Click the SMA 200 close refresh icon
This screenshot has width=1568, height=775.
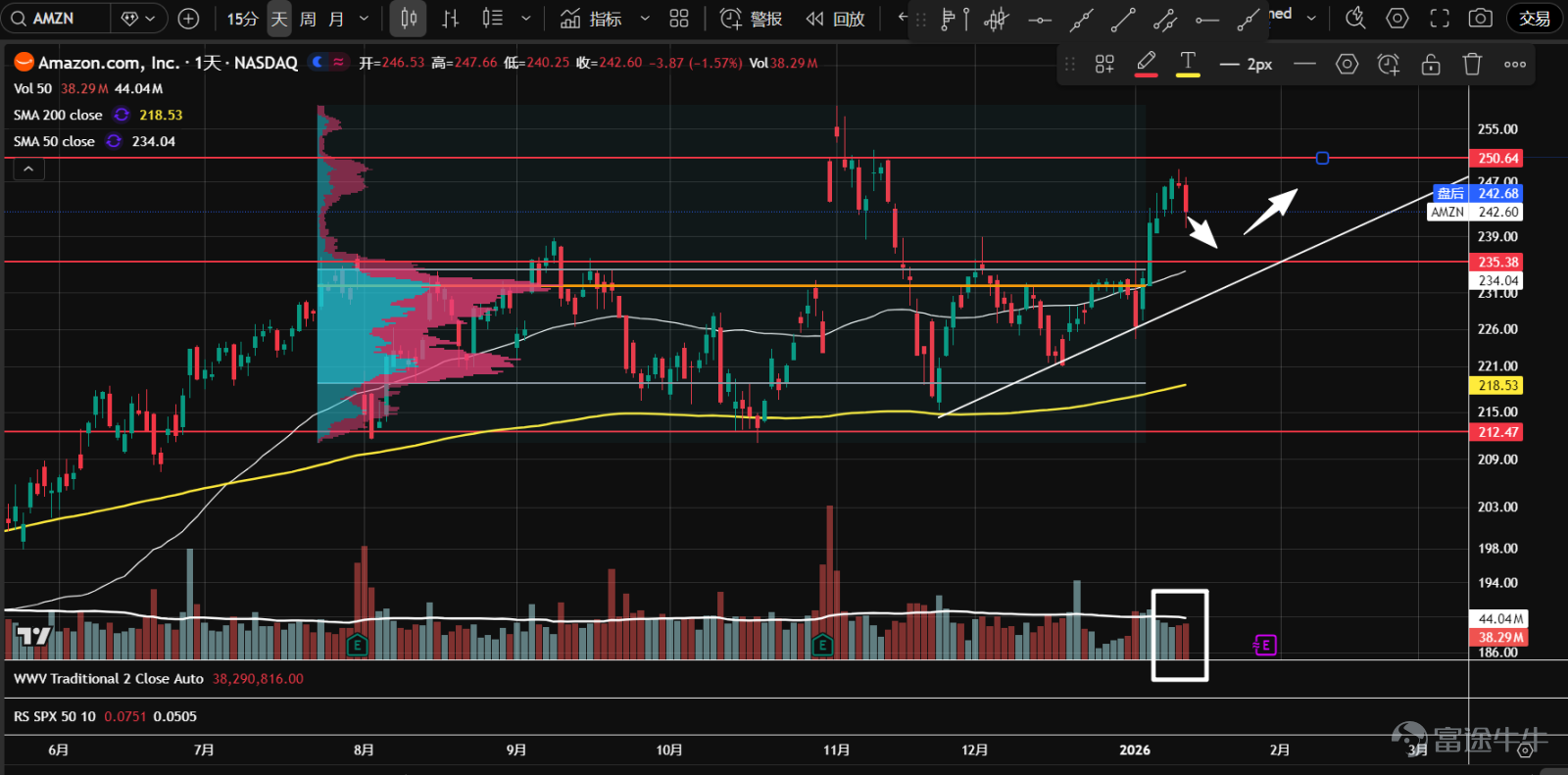[122, 115]
